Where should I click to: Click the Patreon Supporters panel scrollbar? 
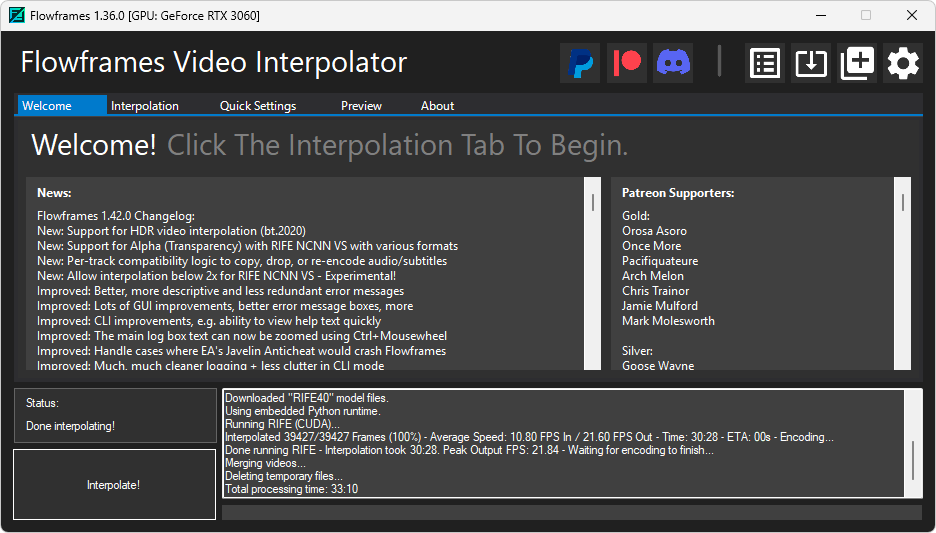click(x=903, y=273)
